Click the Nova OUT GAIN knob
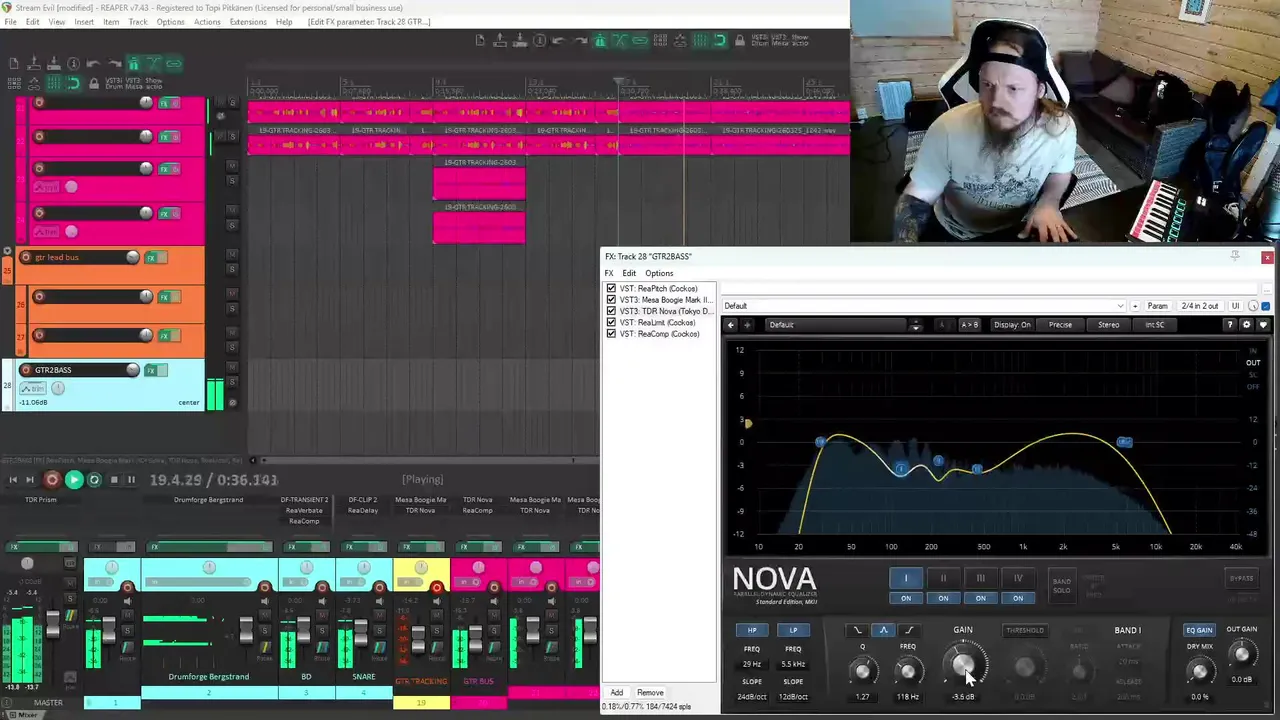1280x720 pixels. pyautogui.click(x=1241, y=654)
